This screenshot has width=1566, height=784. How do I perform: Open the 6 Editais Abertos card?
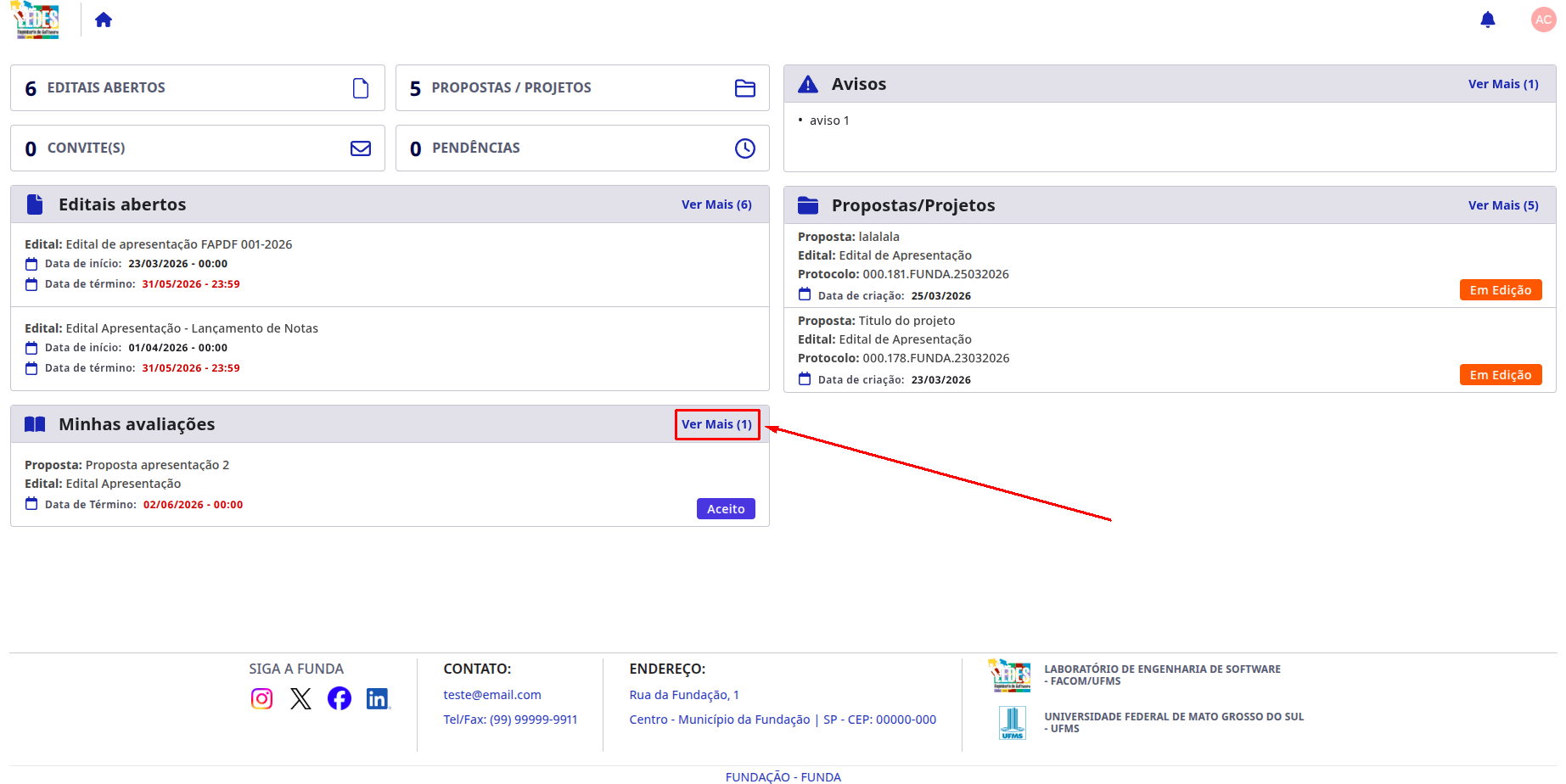pyautogui.click(x=198, y=88)
